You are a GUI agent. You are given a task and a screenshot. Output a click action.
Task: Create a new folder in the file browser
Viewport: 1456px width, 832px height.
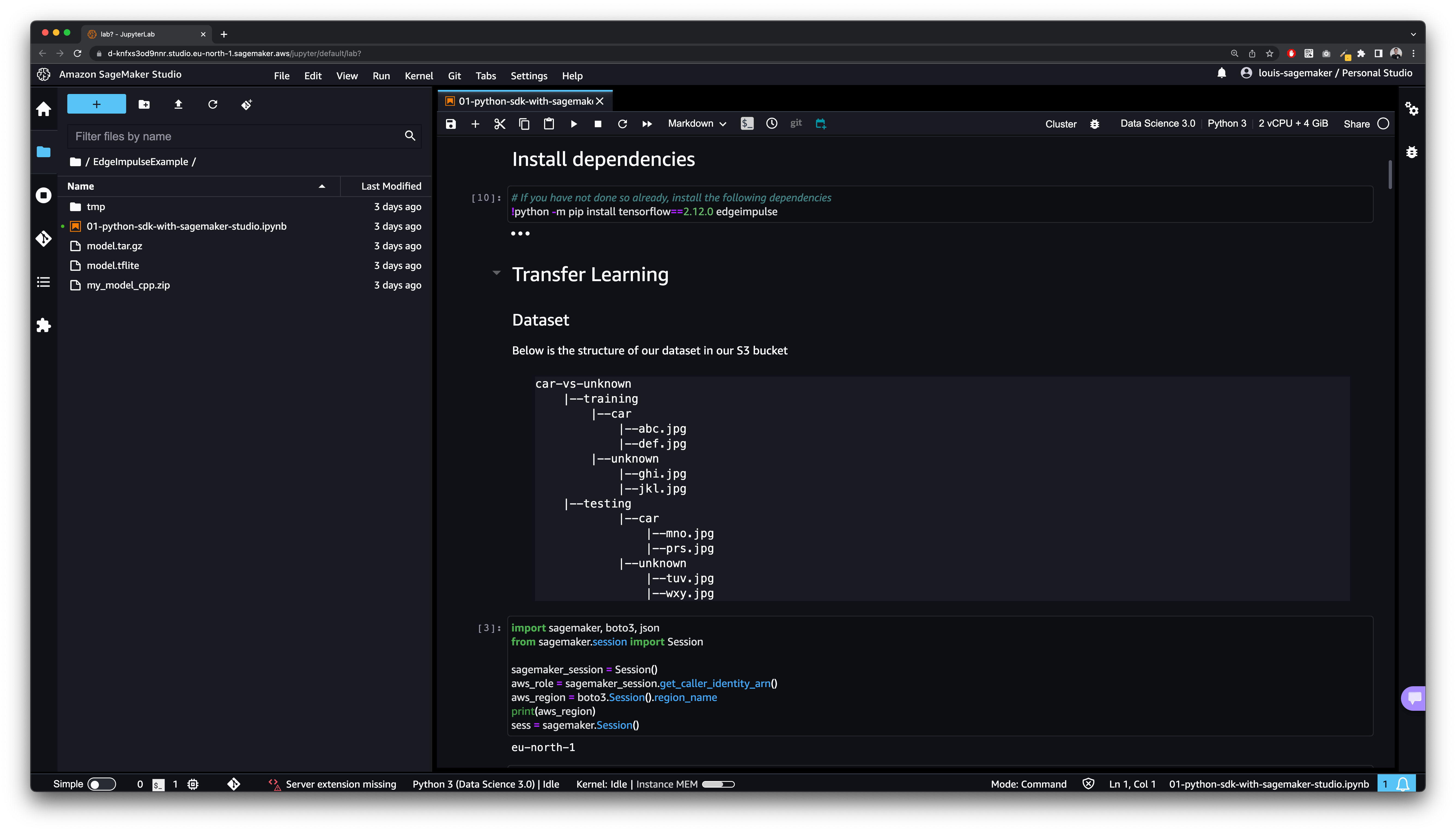coord(144,104)
